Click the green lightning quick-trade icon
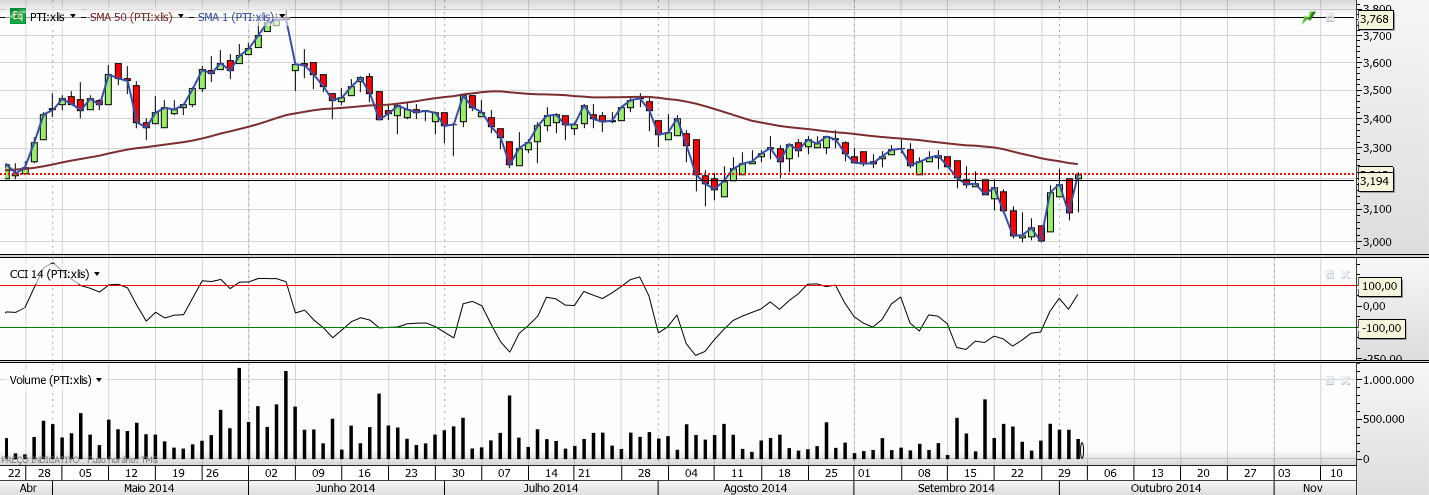1429x495 pixels. click(1308, 18)
